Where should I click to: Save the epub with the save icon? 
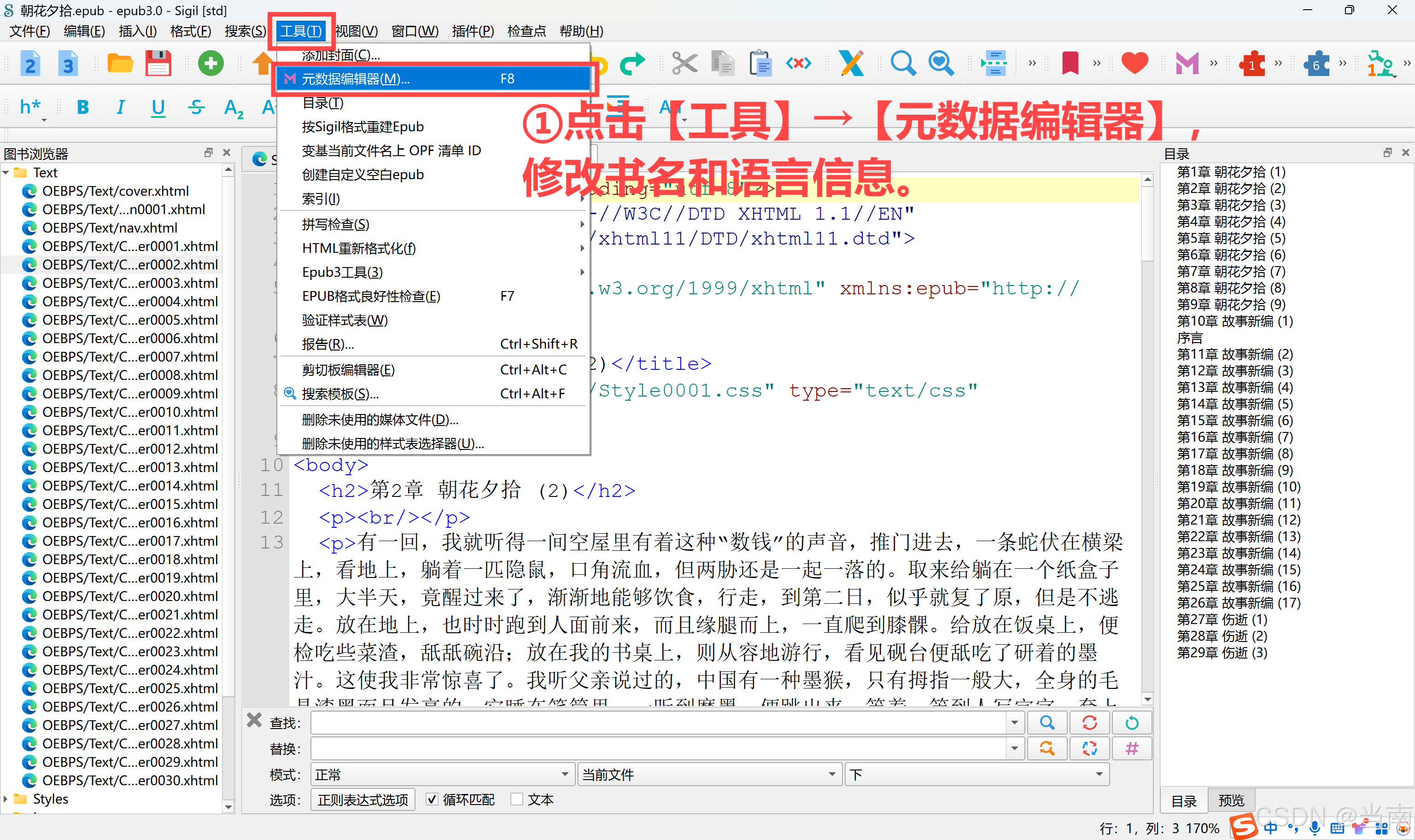click(158, 63)
